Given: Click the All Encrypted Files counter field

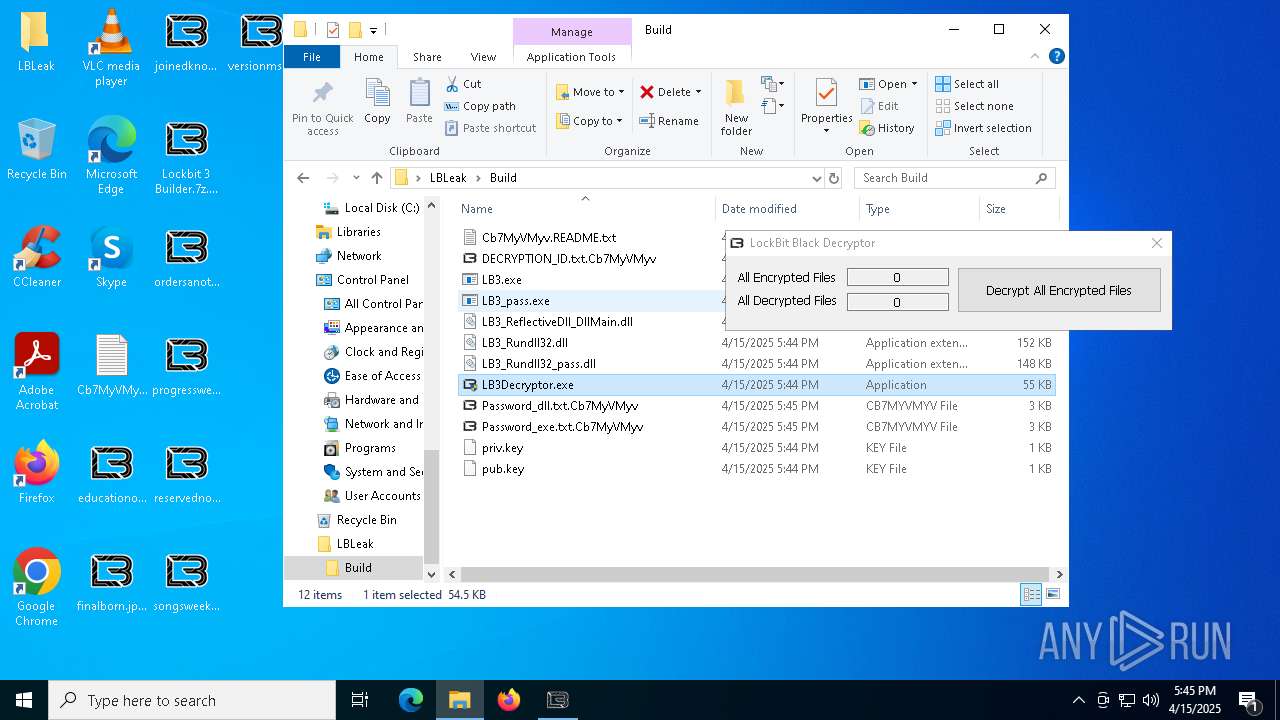Looking at the screenshot, I should (x=897, y=277).
